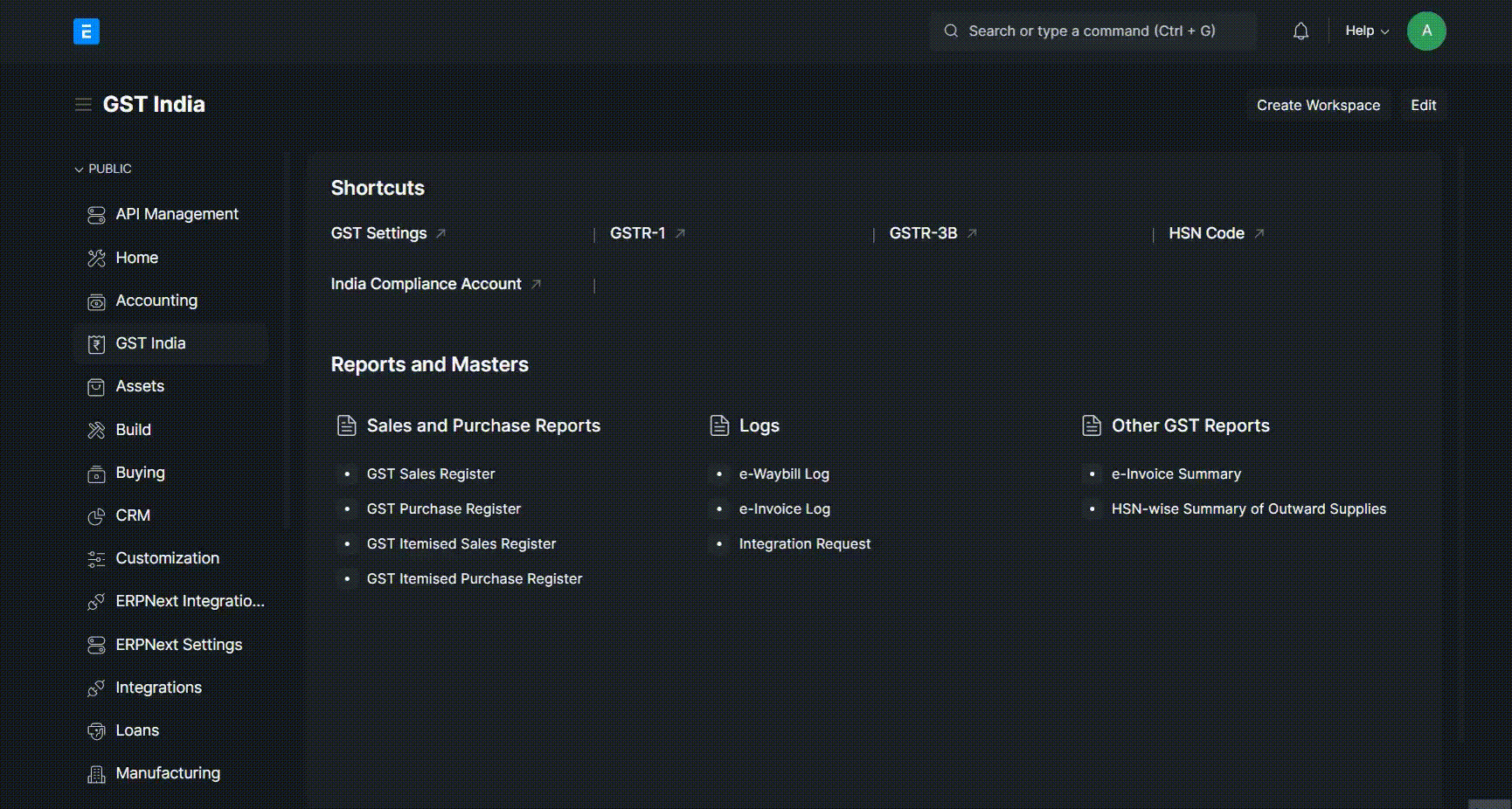1512x809 pixels.
Task: Open HSN-wise Summary of Outward Supplies
Action: (1249, 508)
